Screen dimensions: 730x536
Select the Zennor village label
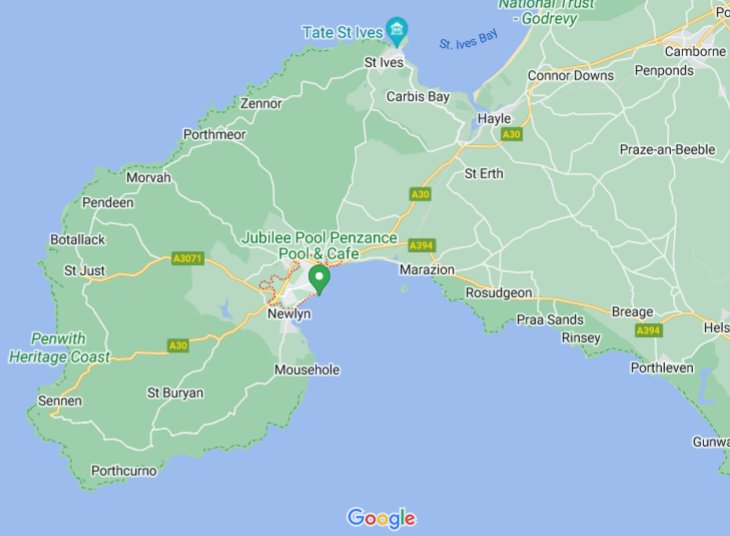[261, 103]
